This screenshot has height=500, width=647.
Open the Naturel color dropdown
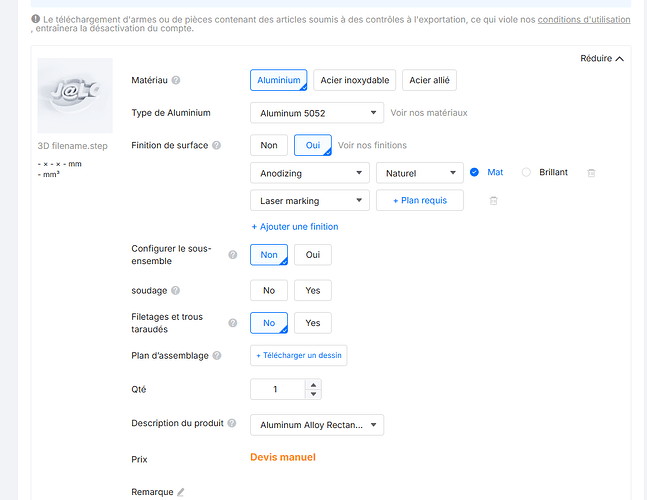(420, 173)
